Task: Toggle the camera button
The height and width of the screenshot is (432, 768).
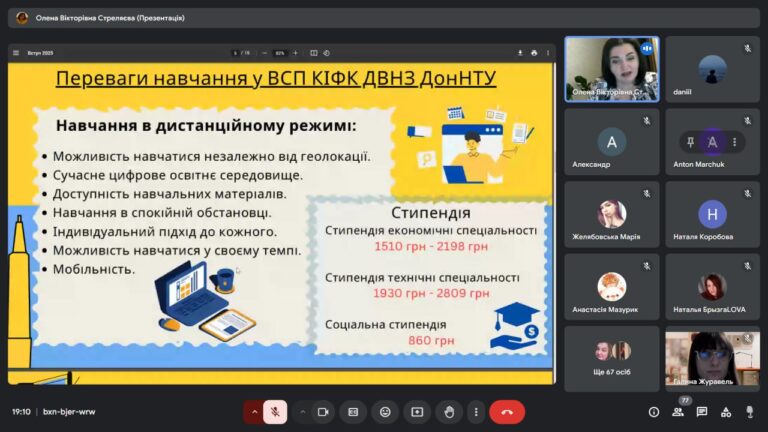Action: point(323,412)
